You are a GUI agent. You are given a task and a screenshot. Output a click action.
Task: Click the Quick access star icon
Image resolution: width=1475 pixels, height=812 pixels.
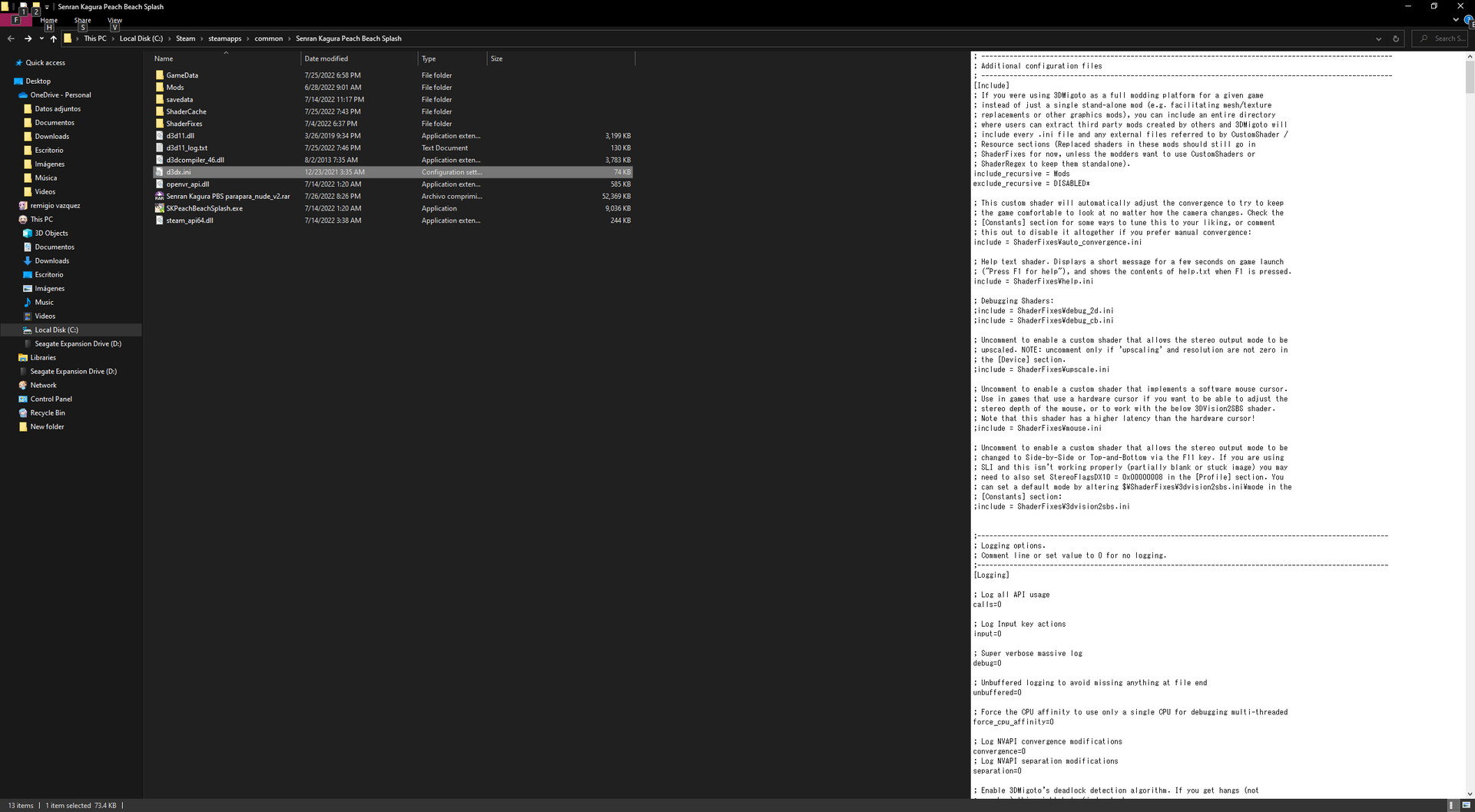pyautogui.click(x=19, y=63)
